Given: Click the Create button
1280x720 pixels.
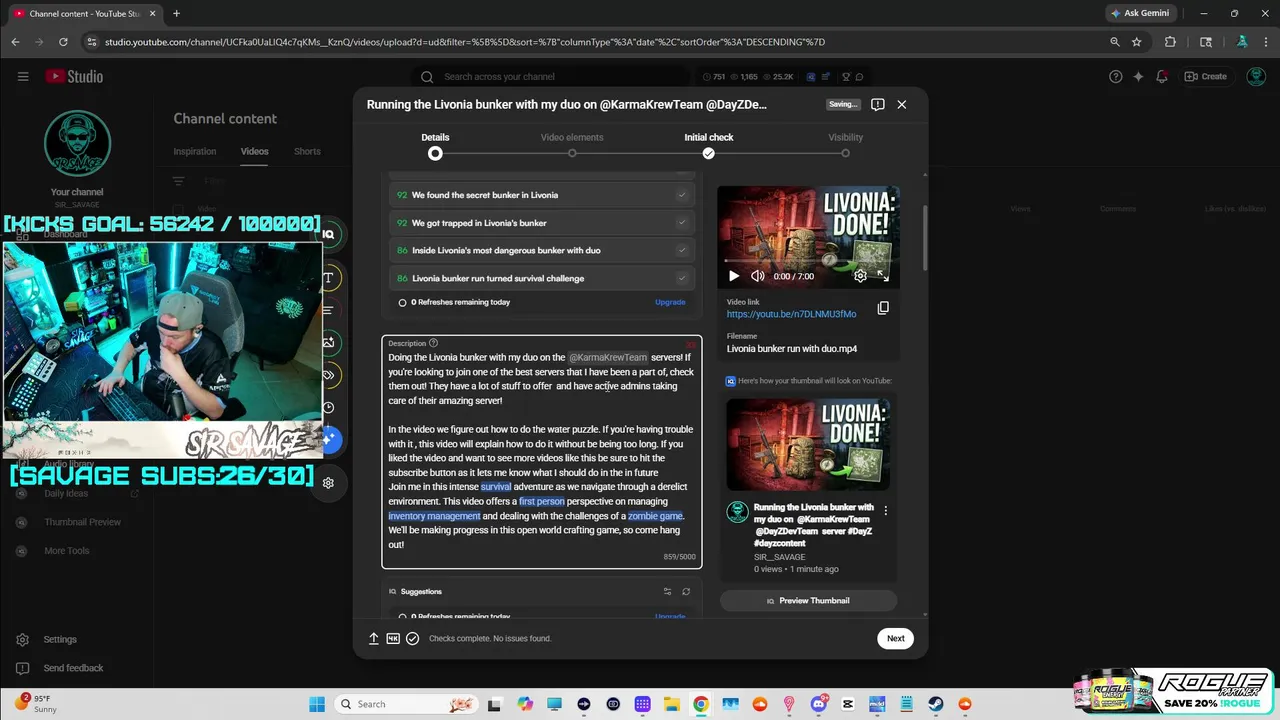Looking at the screenshot, I should [1205, 76].
